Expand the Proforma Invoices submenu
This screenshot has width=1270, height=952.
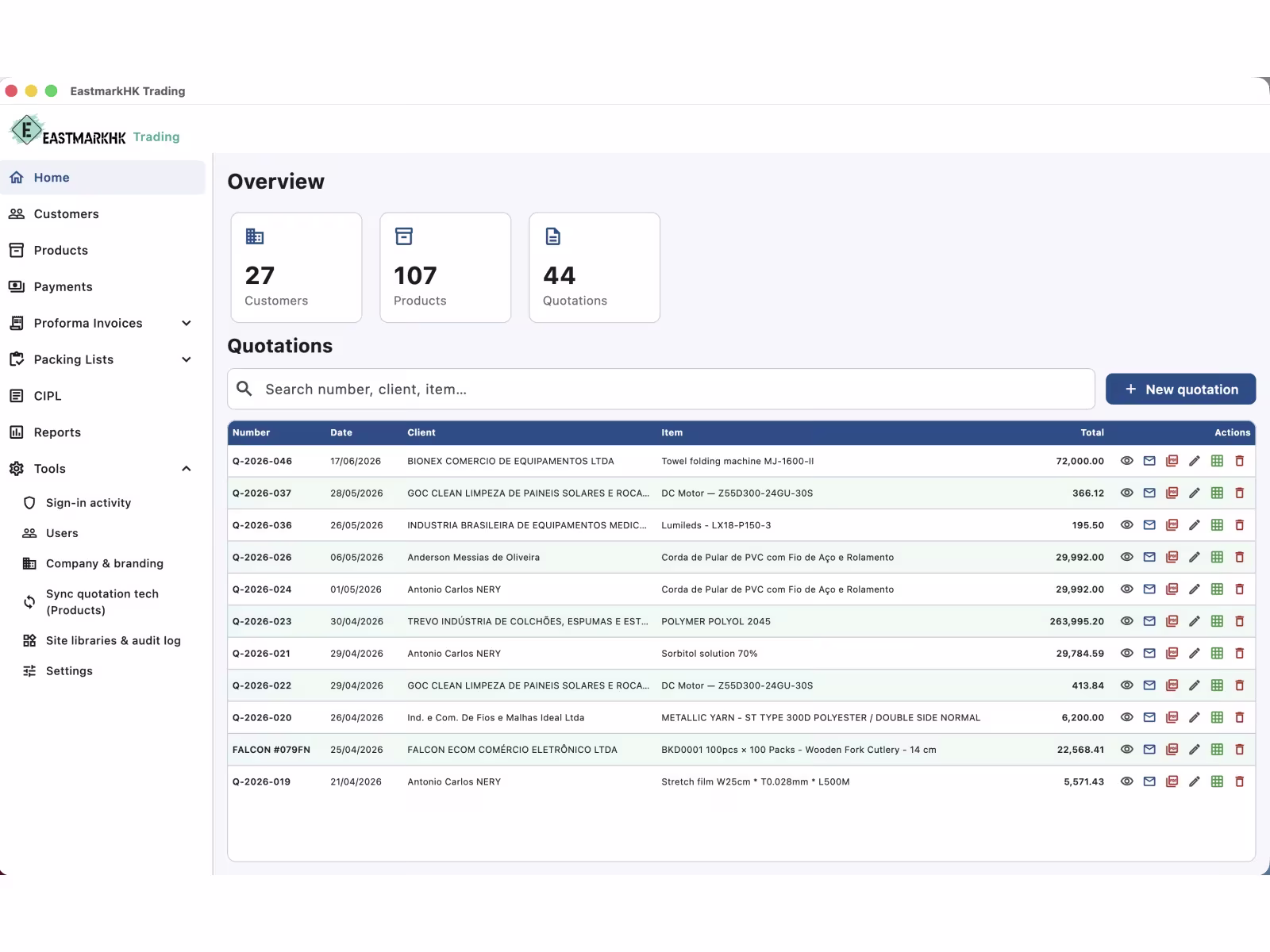pyautogui.click(x=187, y=323)
